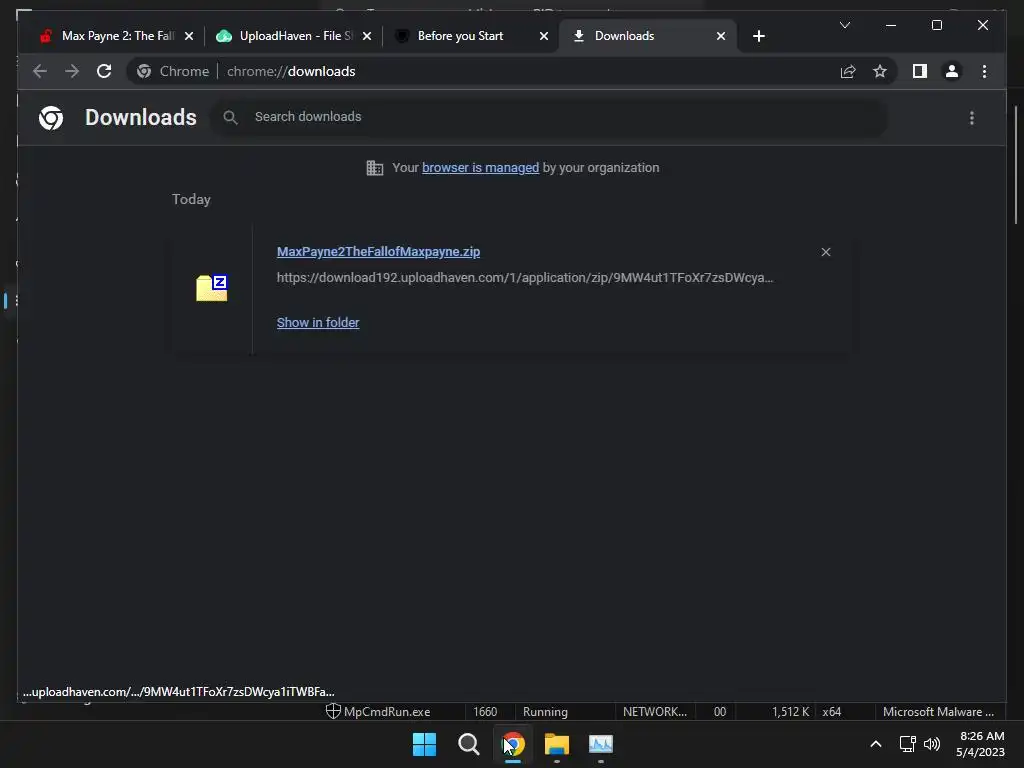Open the browser is managed link

coord(480,168)
